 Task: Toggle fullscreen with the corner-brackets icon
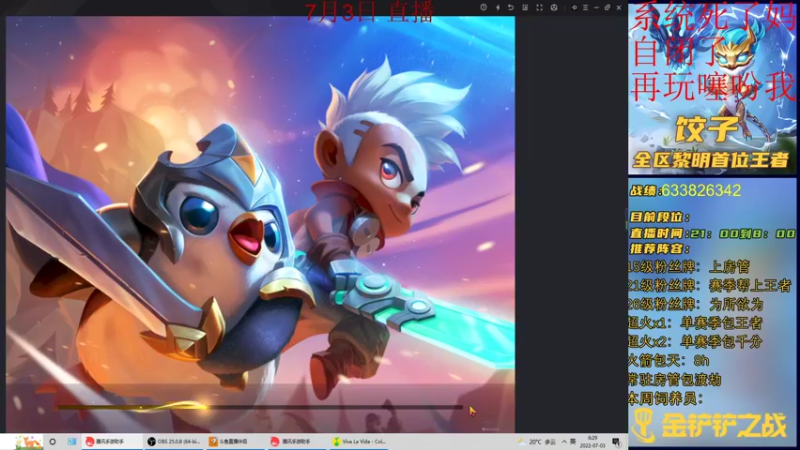tap(539, 7)
